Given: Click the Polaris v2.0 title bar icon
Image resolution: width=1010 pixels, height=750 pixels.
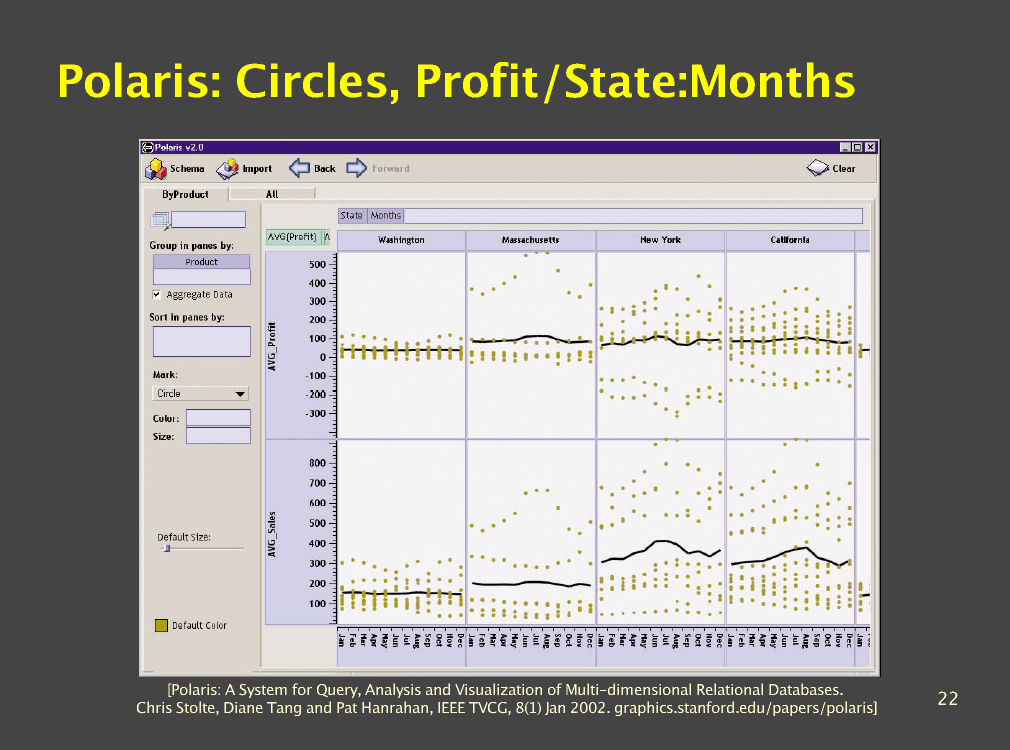Looking at the screenshot, I should 148,148.
